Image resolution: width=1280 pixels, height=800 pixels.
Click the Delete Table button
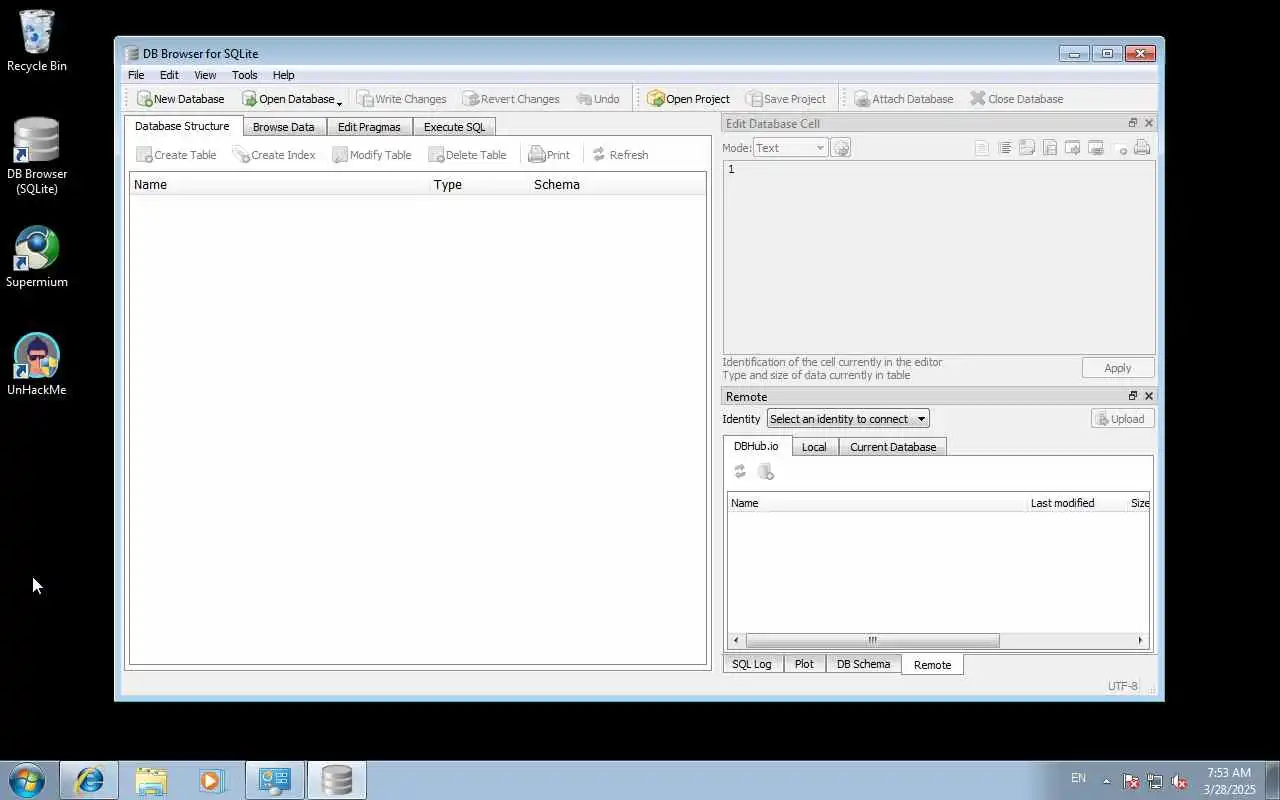click(x=467, y=155)
